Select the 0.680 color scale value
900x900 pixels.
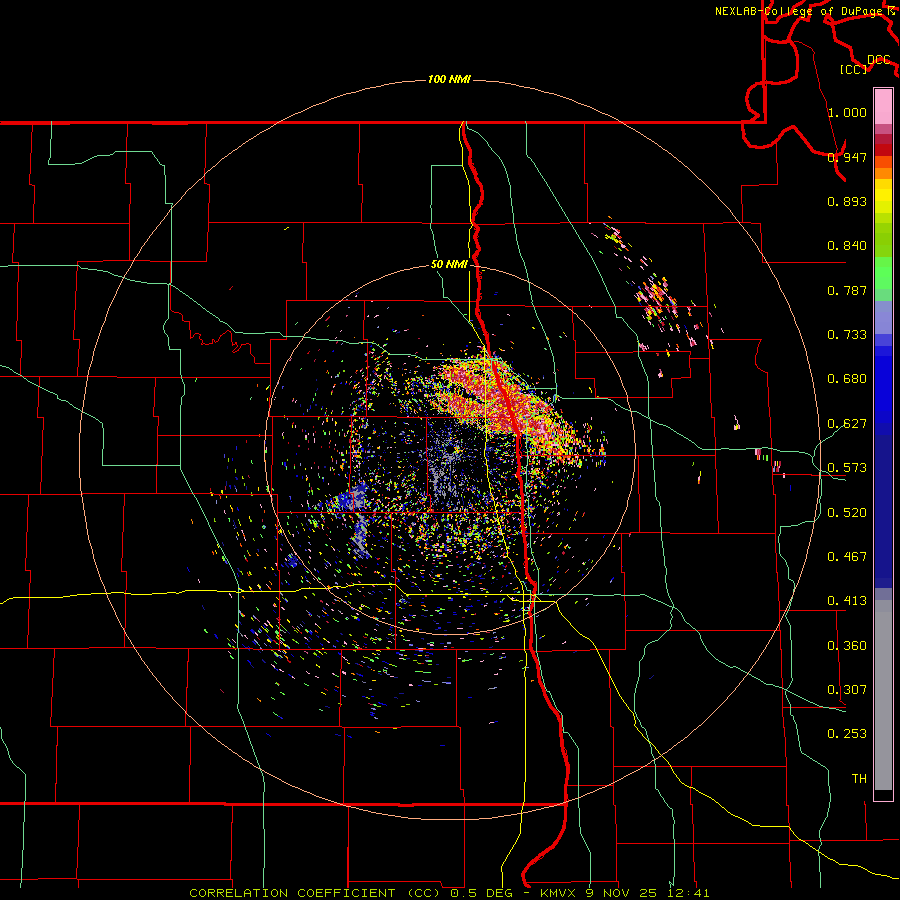847,379
